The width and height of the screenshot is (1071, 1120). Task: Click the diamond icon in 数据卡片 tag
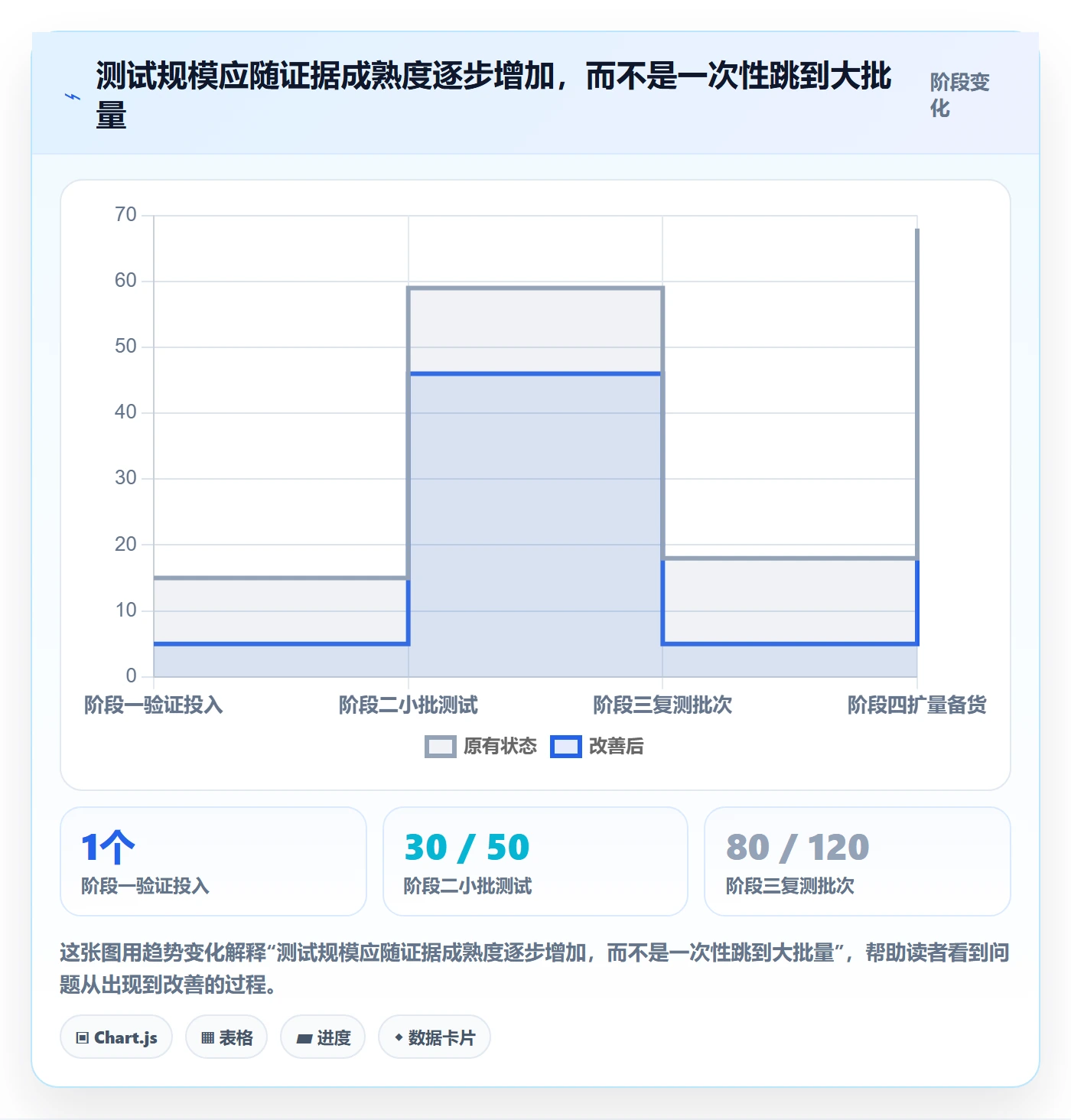[x=399, y=1037]
